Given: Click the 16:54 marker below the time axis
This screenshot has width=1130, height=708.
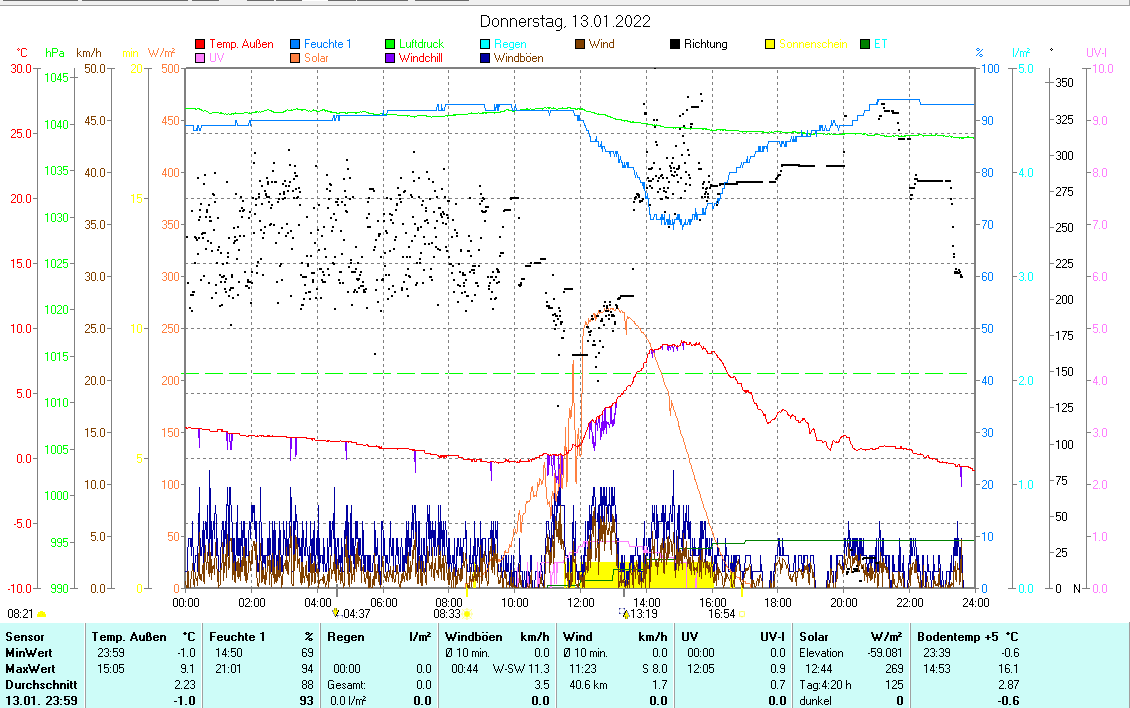Looking at the screenshot, I should pos(722,614).
